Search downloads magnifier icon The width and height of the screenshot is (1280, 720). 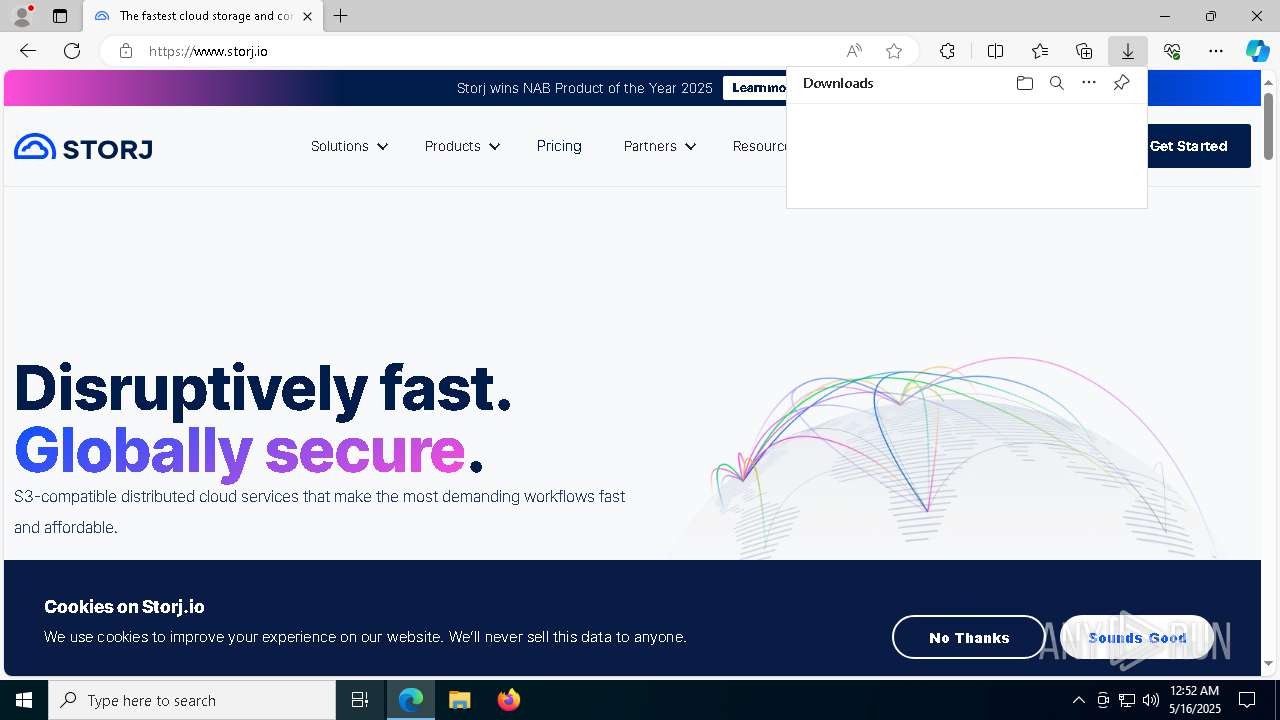point(1057,83)
